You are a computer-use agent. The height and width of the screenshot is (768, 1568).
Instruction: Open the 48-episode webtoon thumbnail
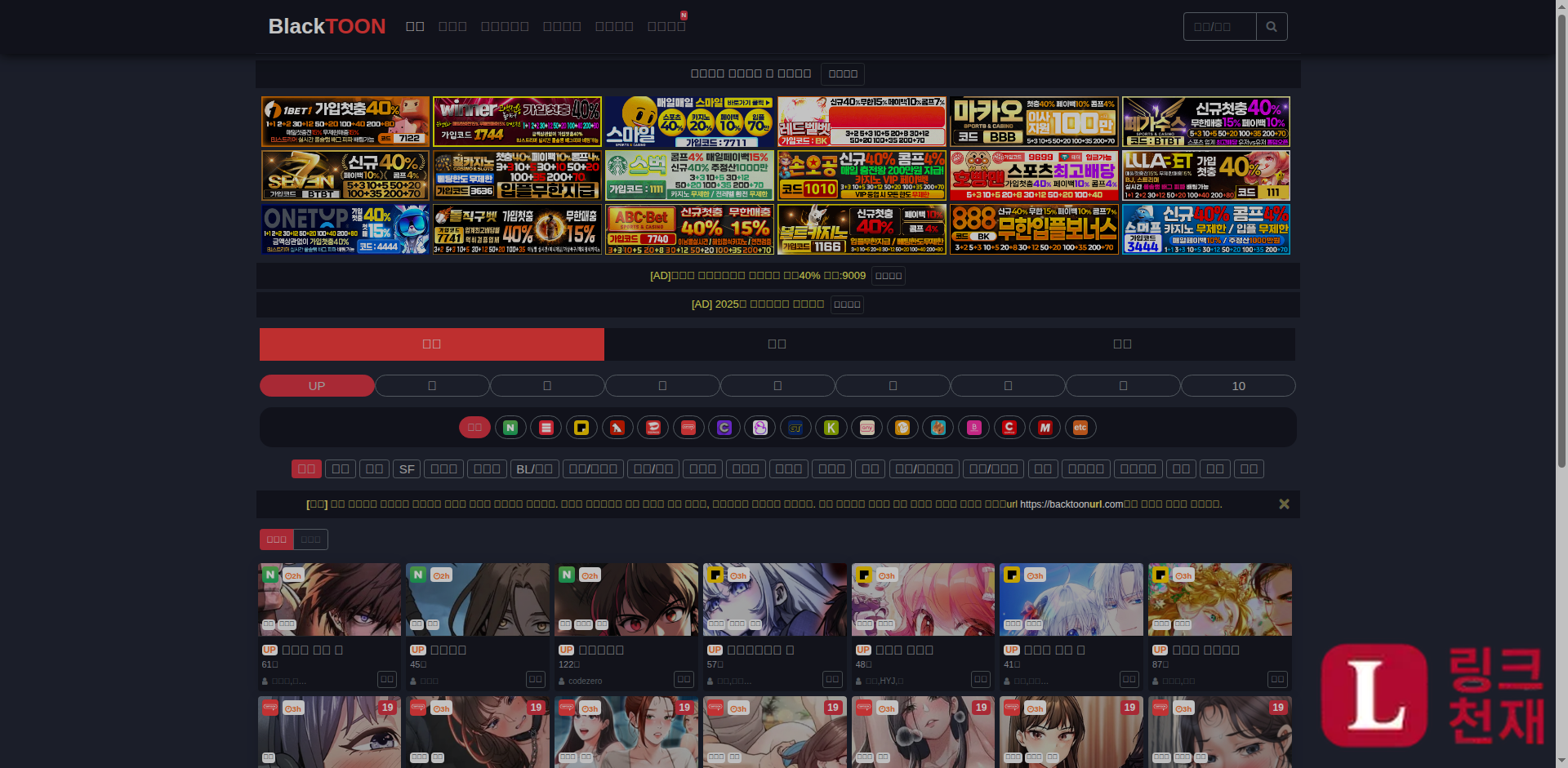click(x=923, y=600)
